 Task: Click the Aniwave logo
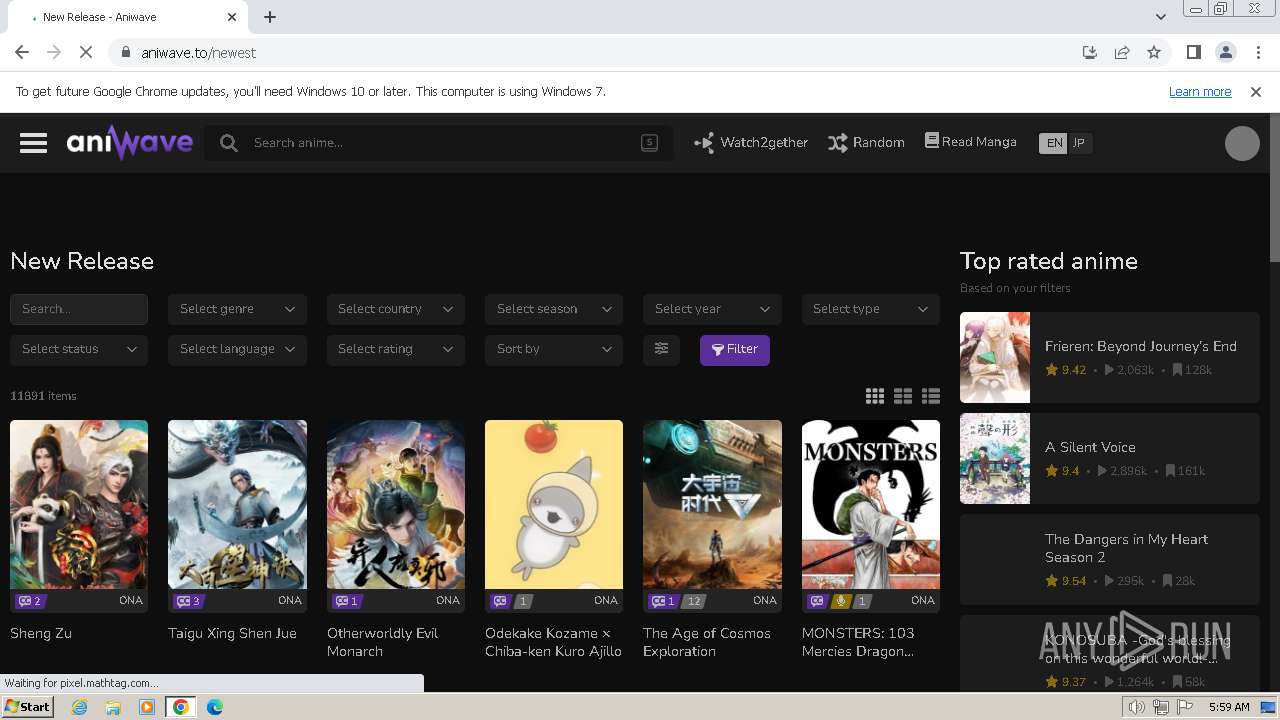pyautogui.click(x=130, y=142)
